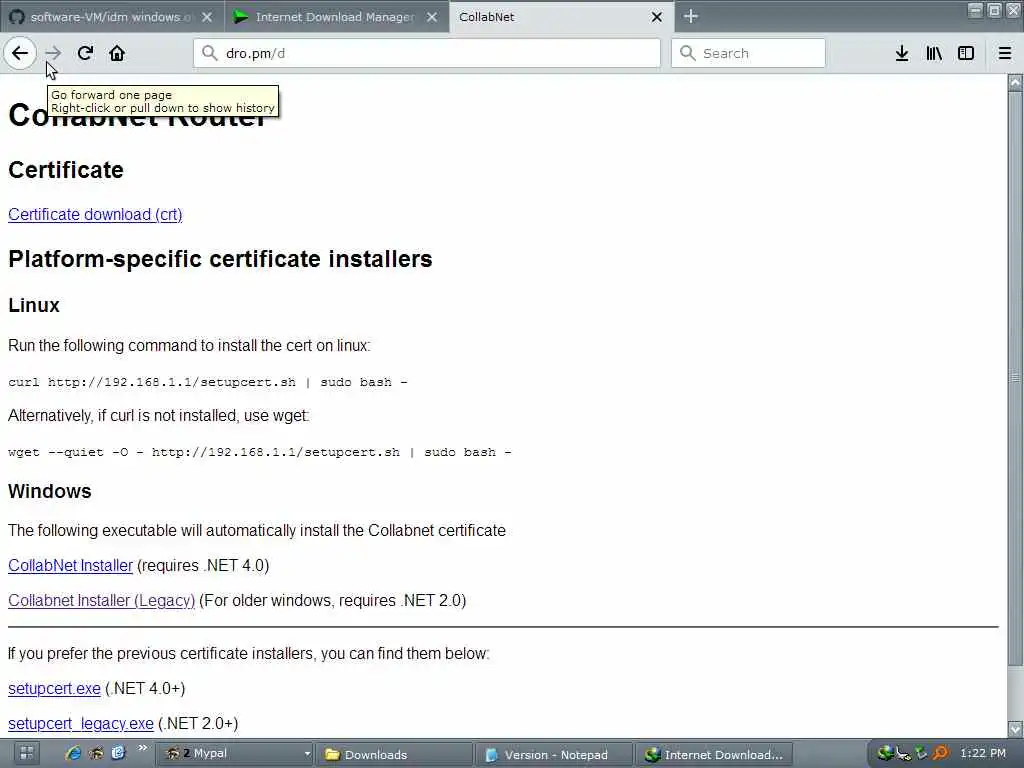The width and height of the screenshot is (1024, 768).
Task: Open the hamburger application menu
Action: click(x=1005, y=54)
